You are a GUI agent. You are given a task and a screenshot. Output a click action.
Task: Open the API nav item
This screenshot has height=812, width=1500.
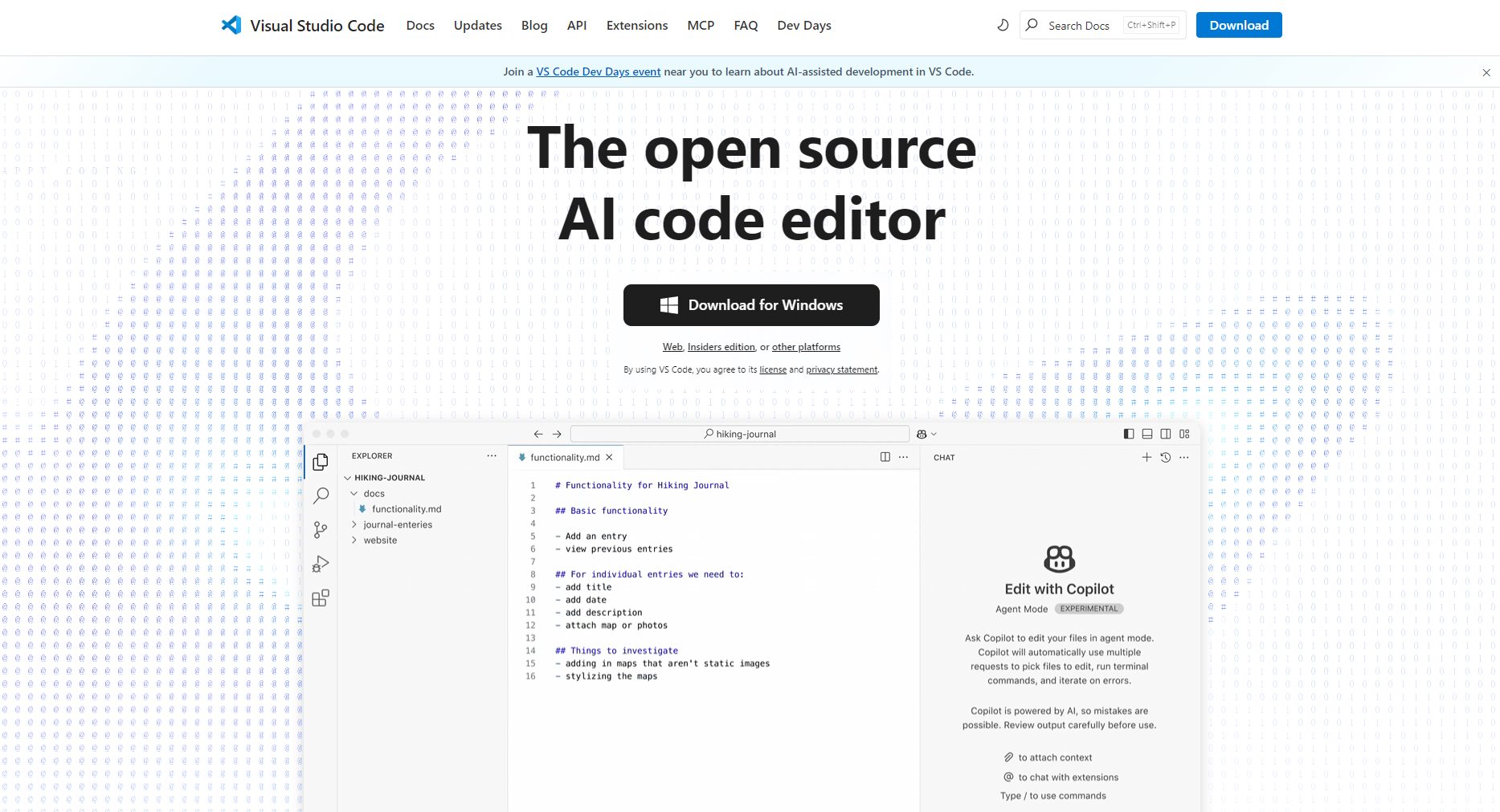[x=577, y=26]
